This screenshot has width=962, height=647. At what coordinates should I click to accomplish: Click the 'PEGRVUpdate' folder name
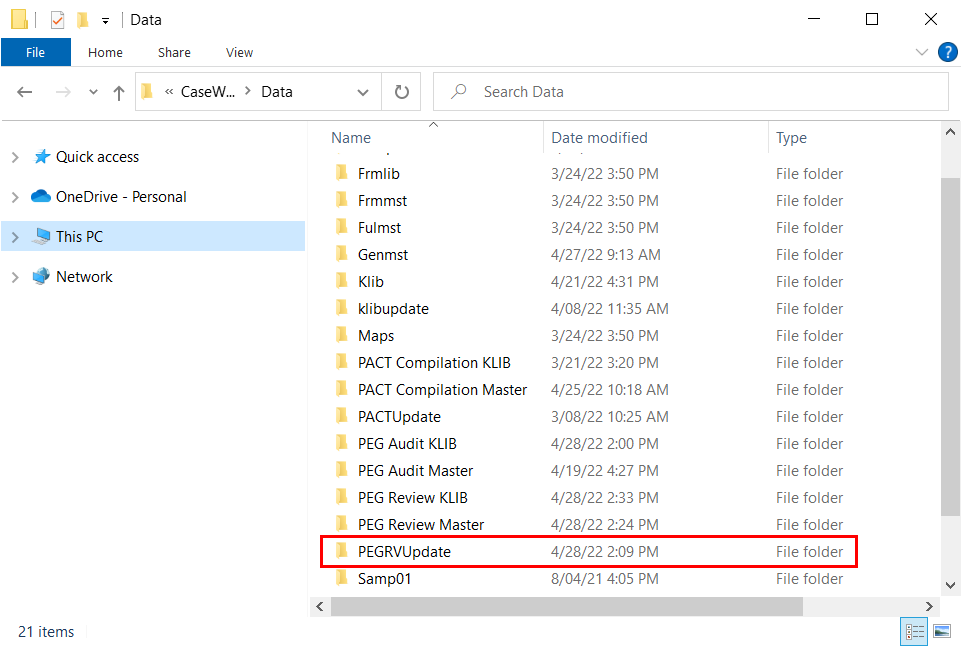pos(404,552)
